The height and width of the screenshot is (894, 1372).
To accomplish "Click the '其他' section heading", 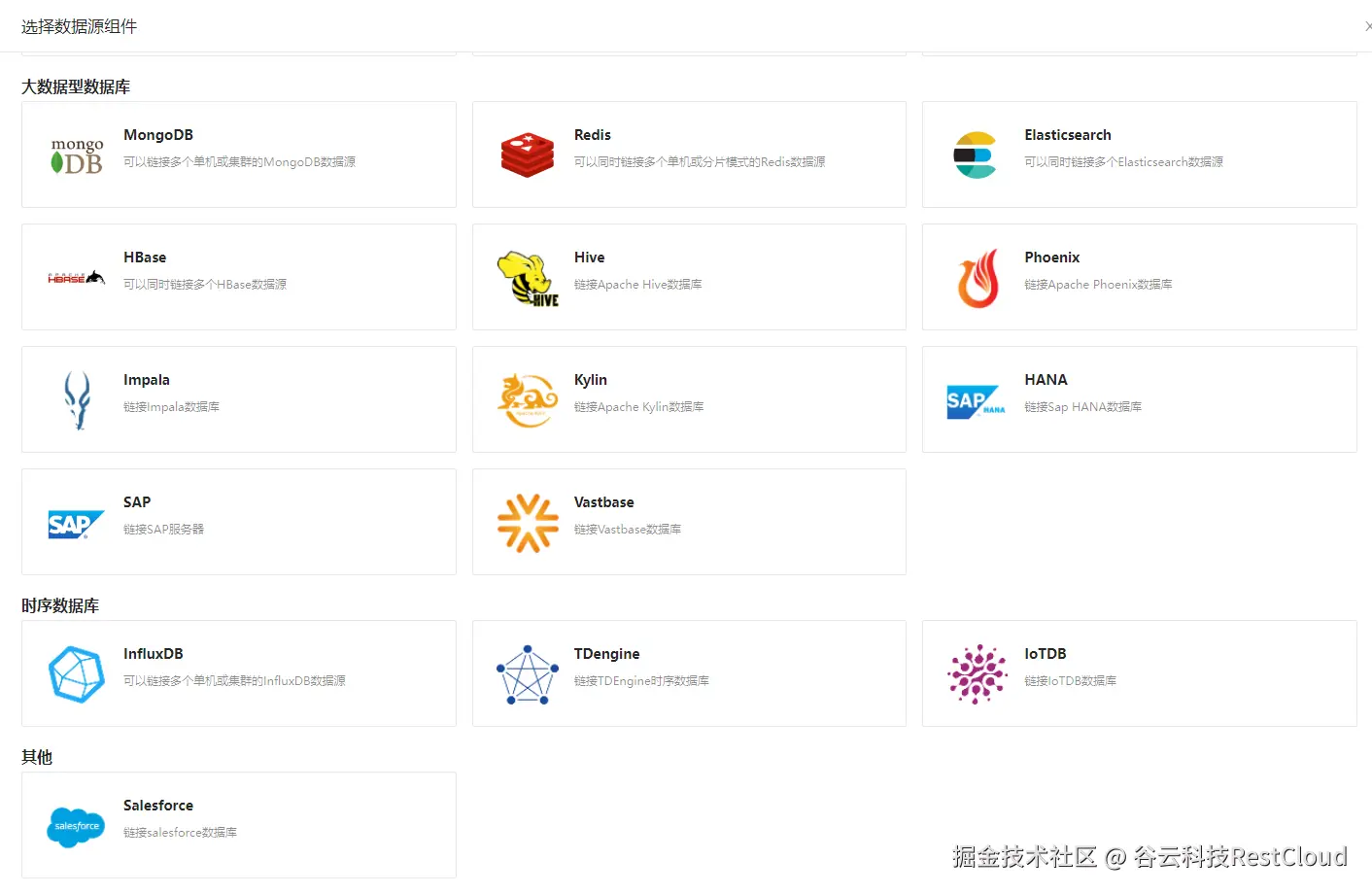I will pyautogui.click(x=37, y=758).
